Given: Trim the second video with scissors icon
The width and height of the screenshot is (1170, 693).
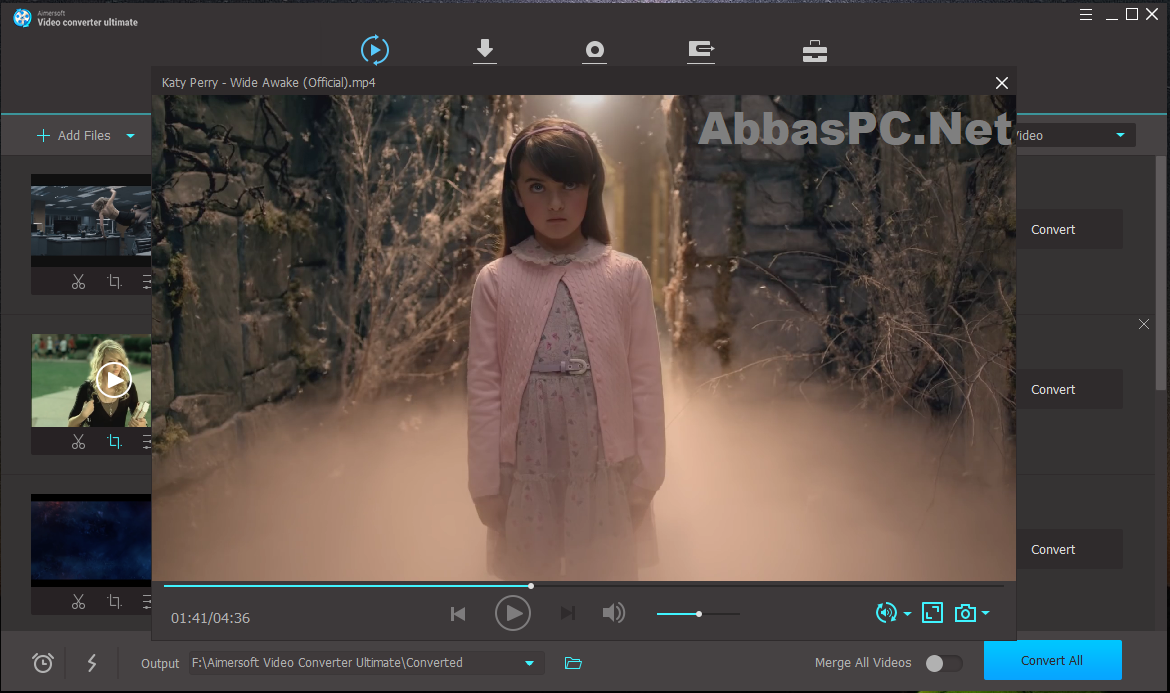Looking at the screenshot, I should click(78, 441).
